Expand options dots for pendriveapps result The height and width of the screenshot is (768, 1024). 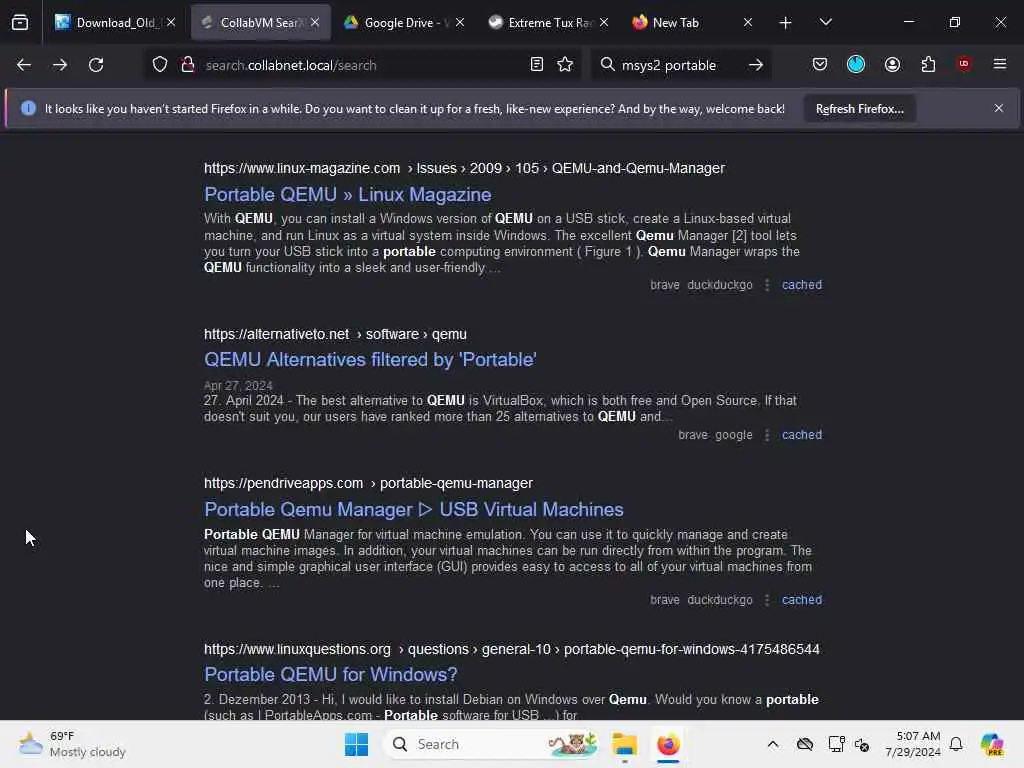[x=767, y=600]
